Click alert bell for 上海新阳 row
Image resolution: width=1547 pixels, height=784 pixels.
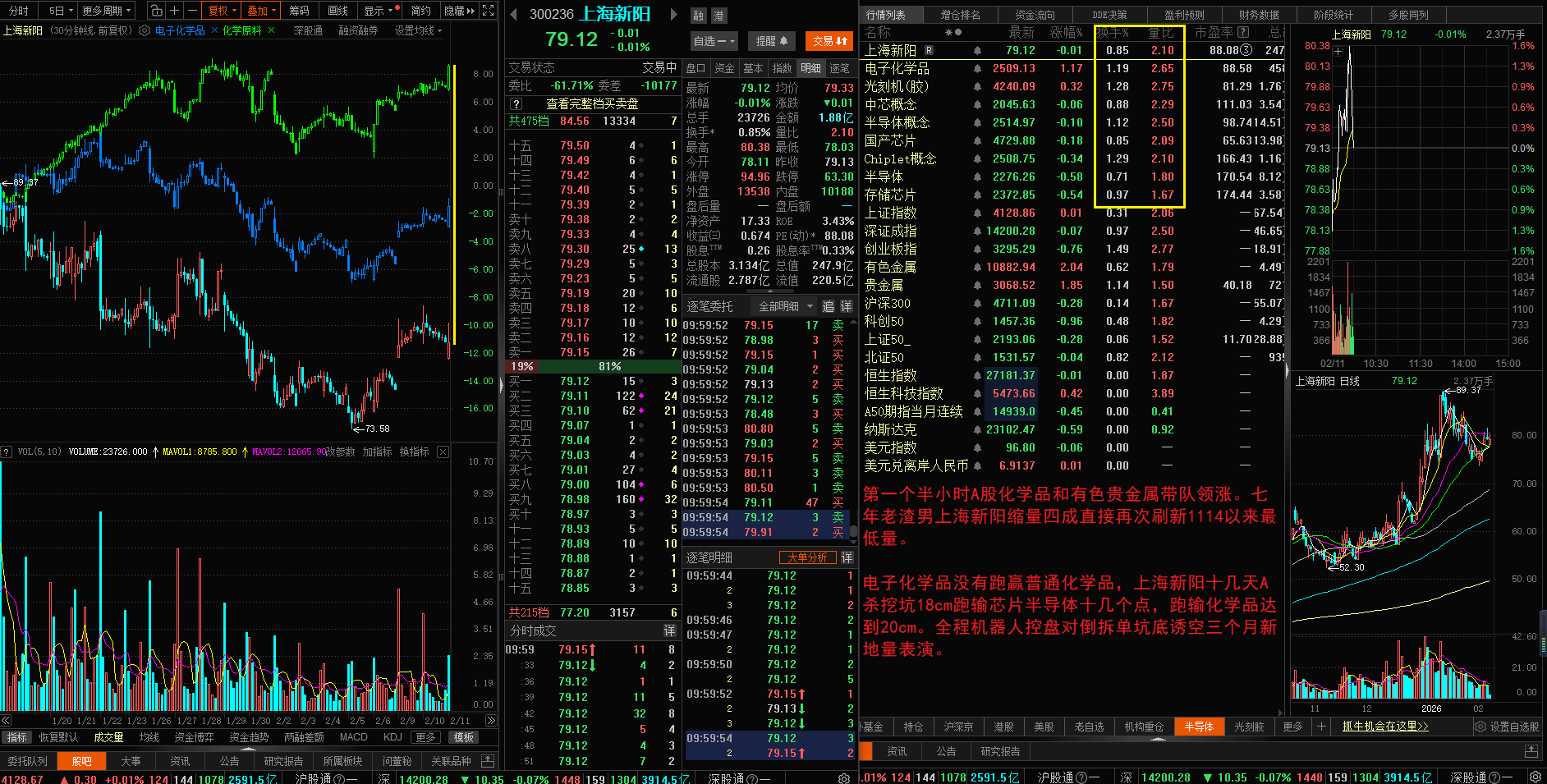tap(977, 50)
